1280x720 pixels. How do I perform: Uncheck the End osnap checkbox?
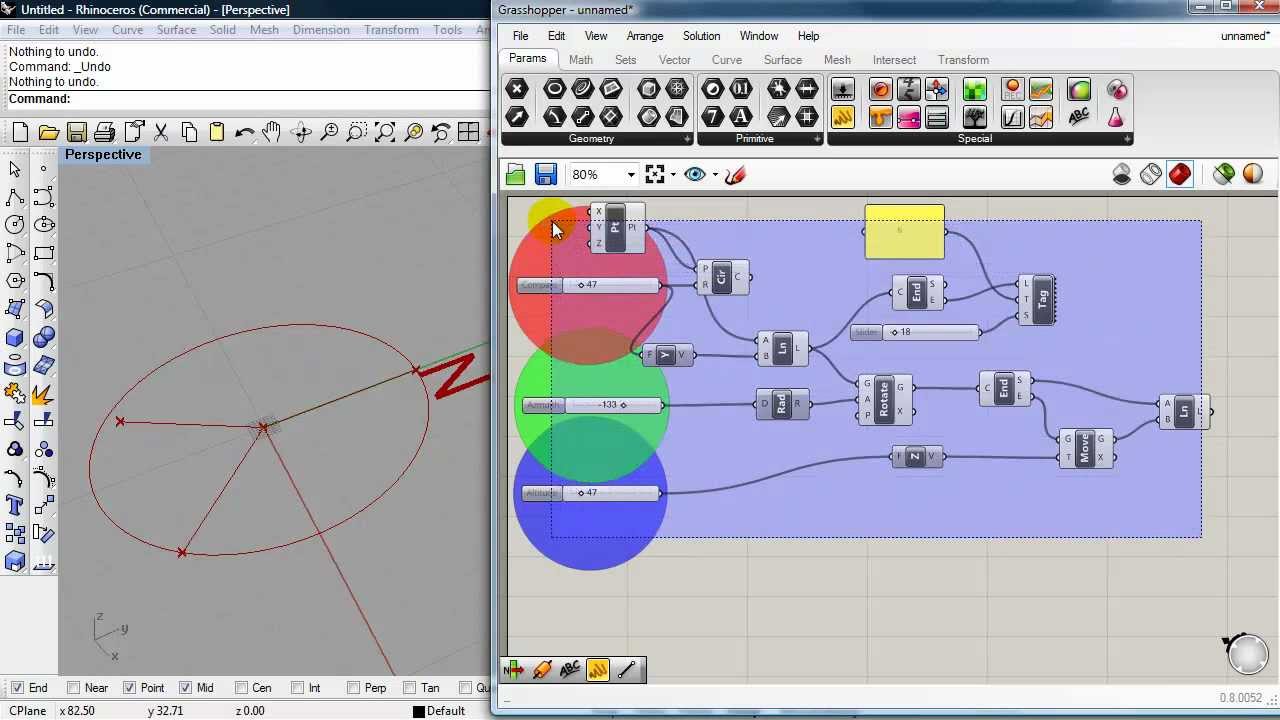point(17,688)
